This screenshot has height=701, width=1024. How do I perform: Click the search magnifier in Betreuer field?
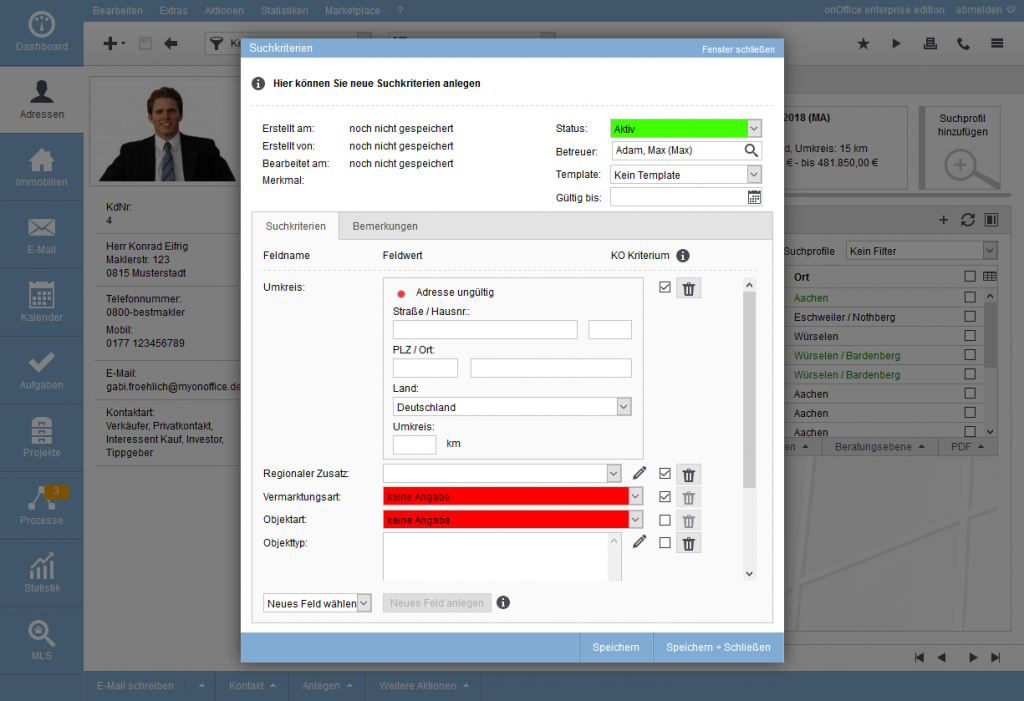tap(752, 151)
